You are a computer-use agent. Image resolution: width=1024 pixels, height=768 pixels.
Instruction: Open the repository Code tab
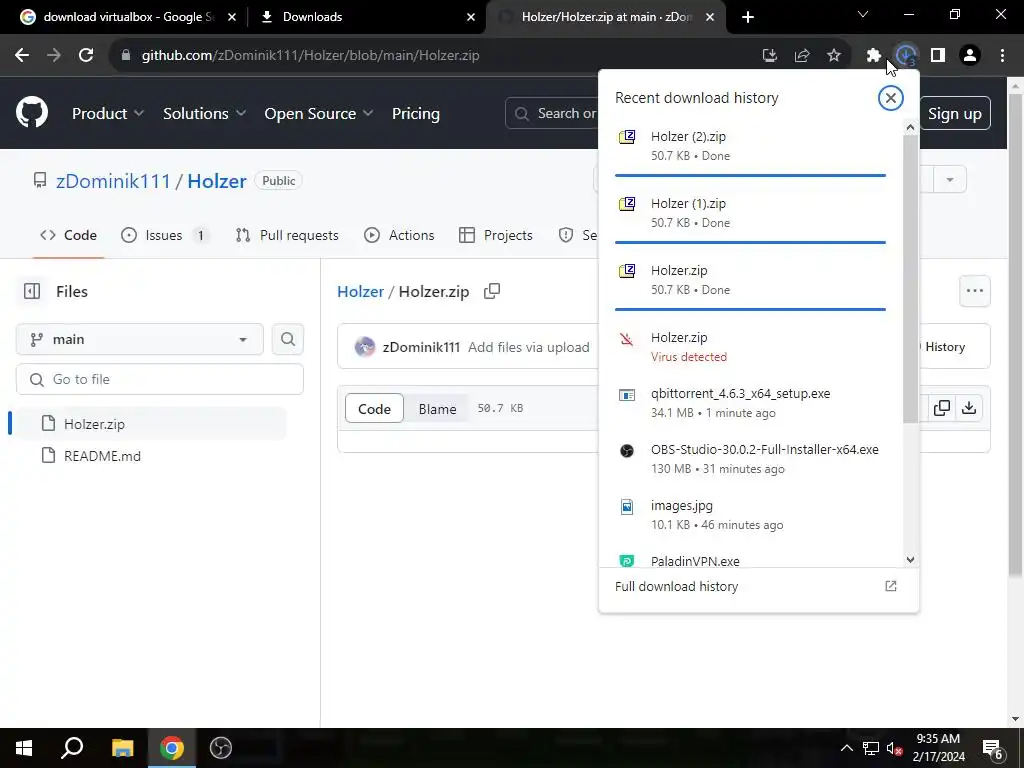click(x=69, y=235)
